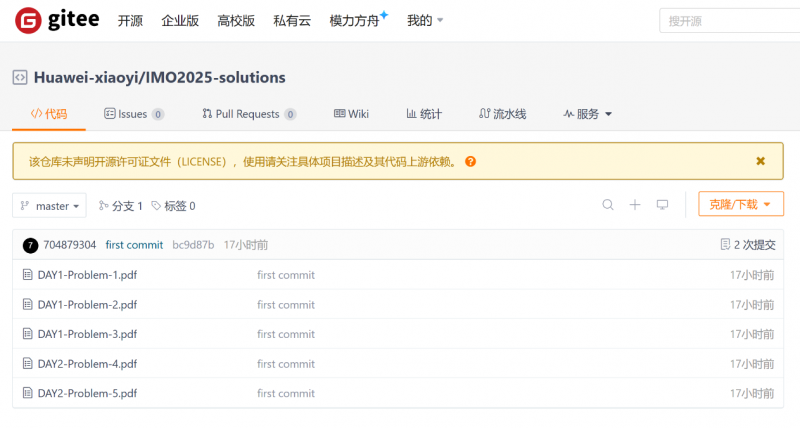Open DAY2-Problem-5.pdf file link
Image resolution: width=800 pixels, height=428 pixels.
pyautogui.click(x=87, y=393)
